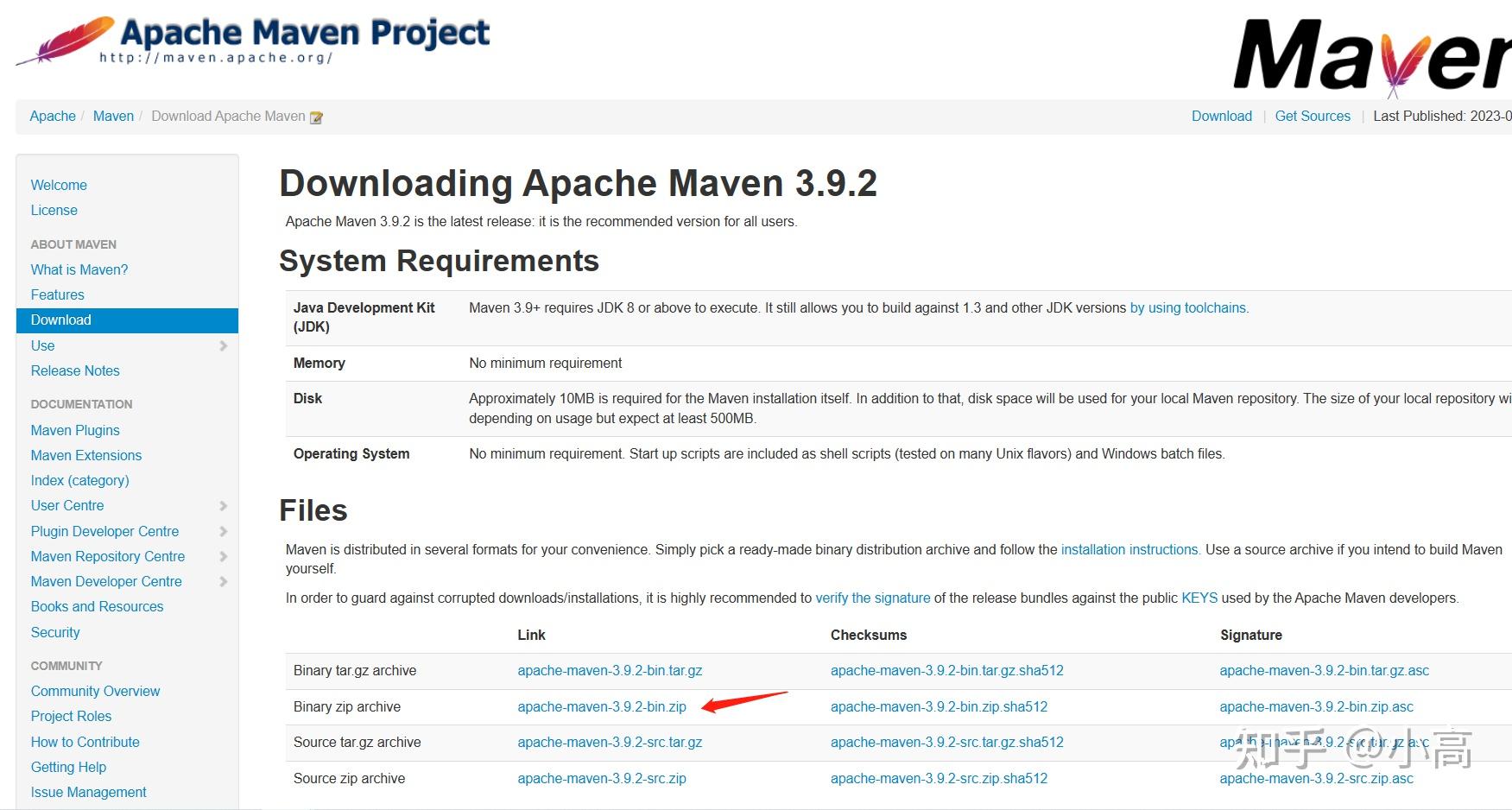Click the verify the signature link
Screen dimensions: 1512x810
pyautogui.click(x=873, y=598)
